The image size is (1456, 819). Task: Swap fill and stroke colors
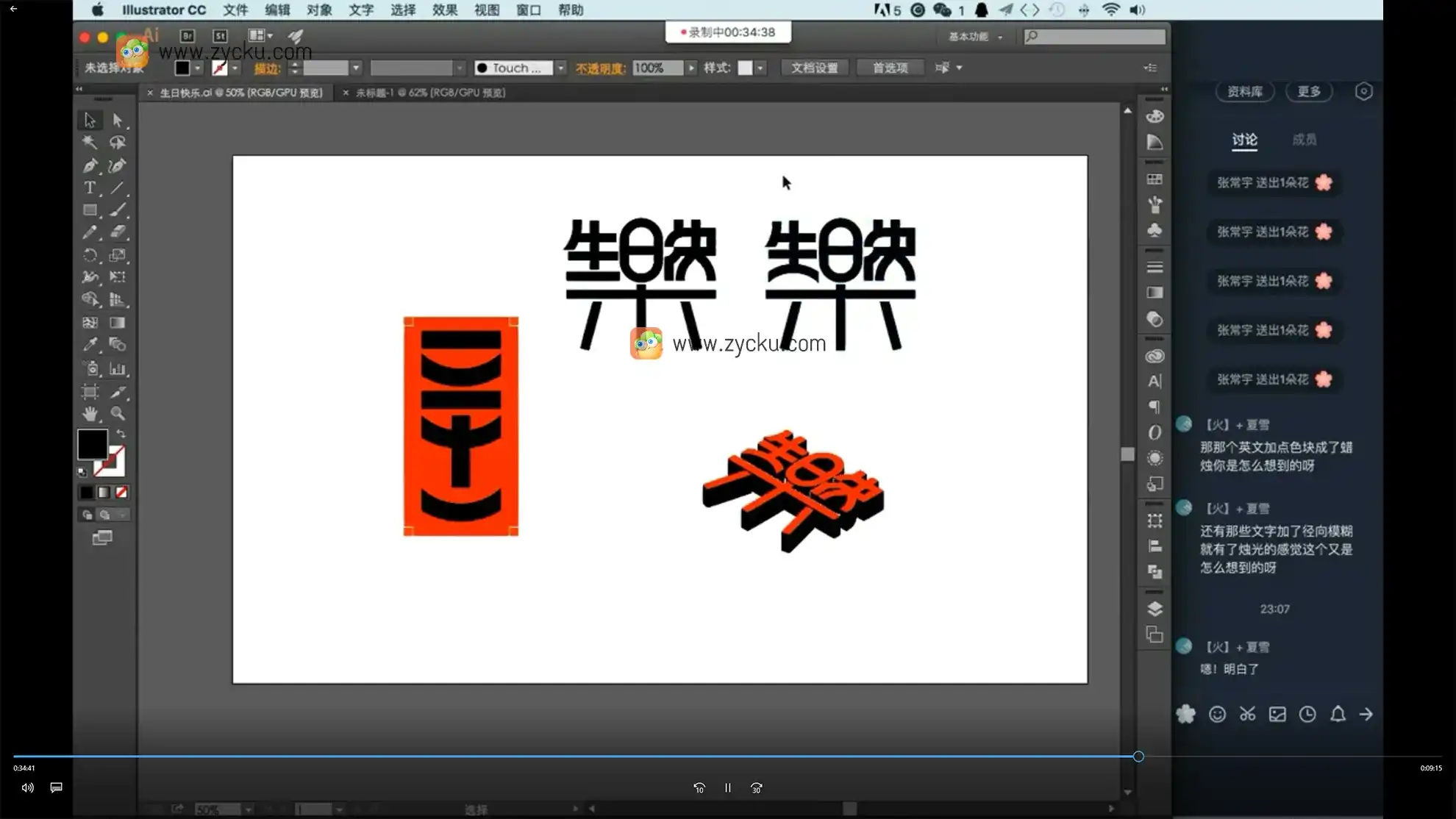(x=121, y=434)
